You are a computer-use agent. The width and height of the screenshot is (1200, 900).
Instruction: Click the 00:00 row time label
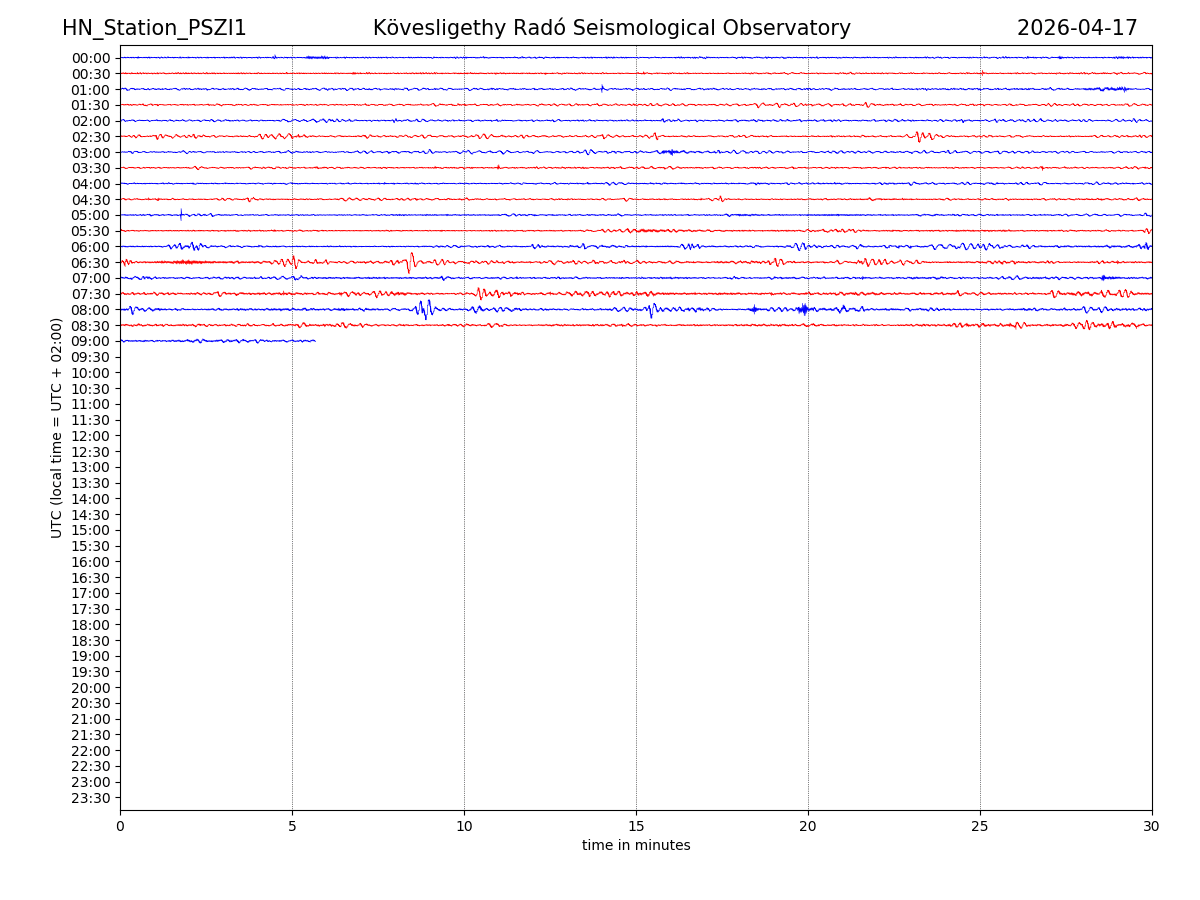point(91,58)
